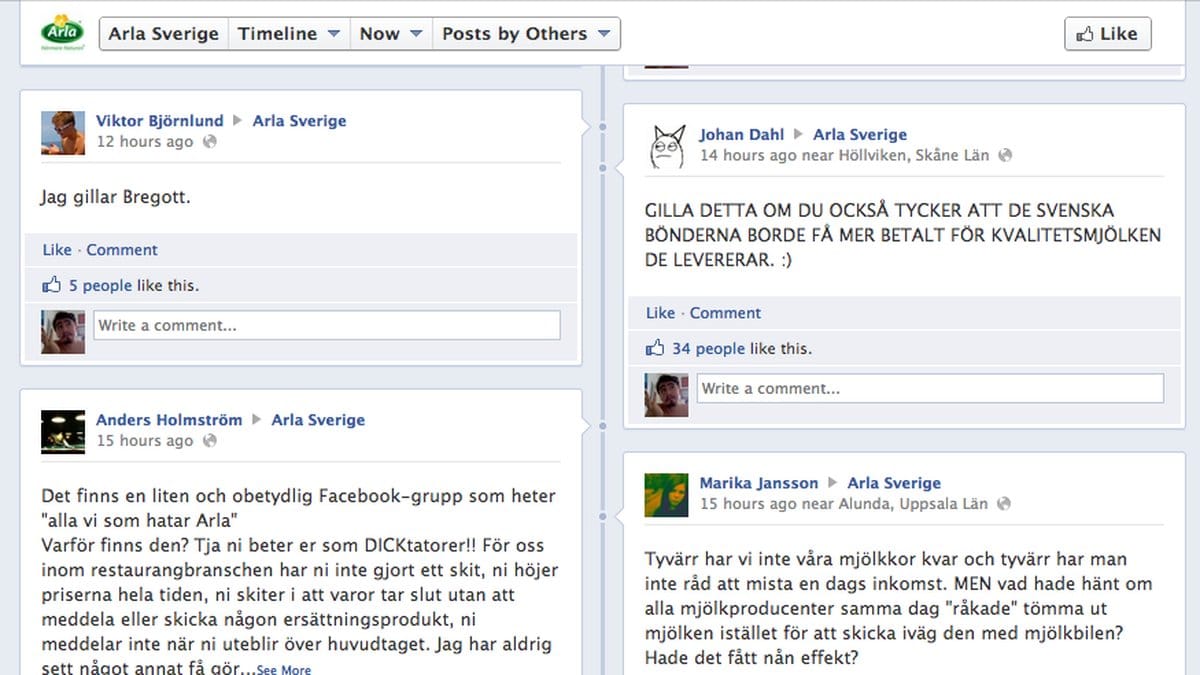Open the Posts by Others filter
This screenshot has width=1200, height=675.
coord(526,33)
